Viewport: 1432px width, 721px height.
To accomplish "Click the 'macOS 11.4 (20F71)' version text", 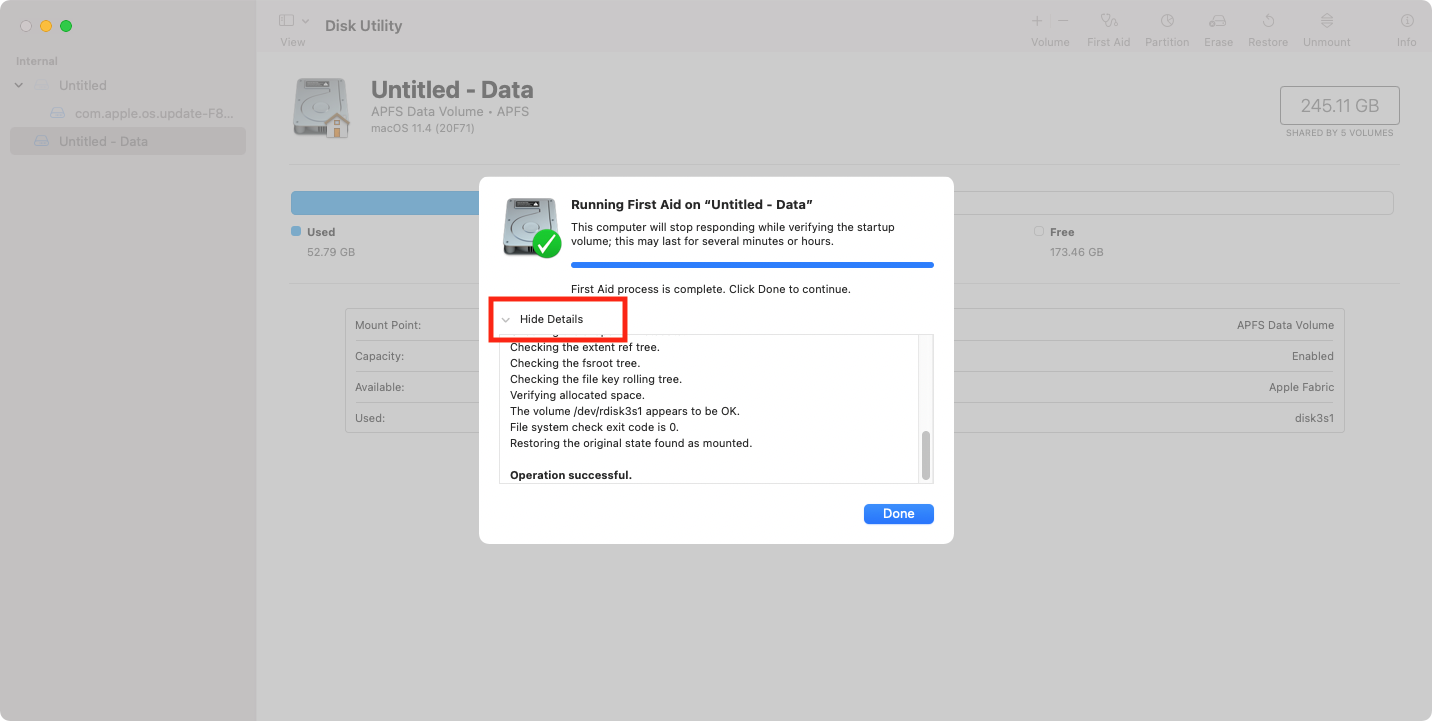I will 425,128.
